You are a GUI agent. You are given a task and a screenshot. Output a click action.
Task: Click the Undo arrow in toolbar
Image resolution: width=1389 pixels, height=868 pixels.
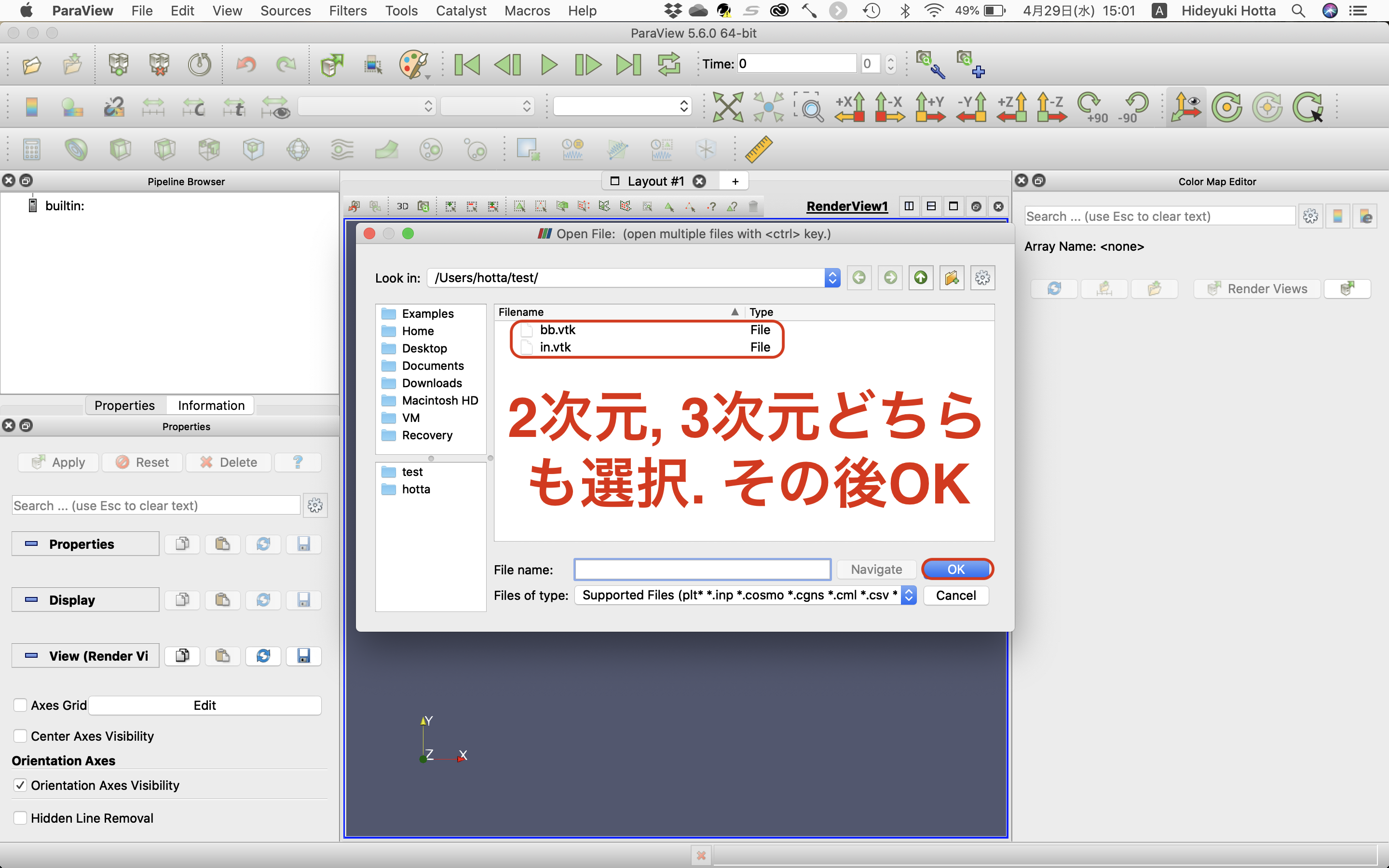[245, 64]
